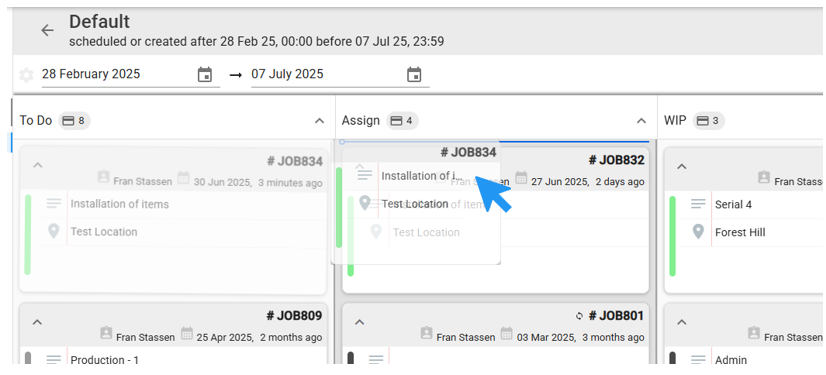
Task: Collapse the Serial 4 card in WIP
Action: point(682,166)
